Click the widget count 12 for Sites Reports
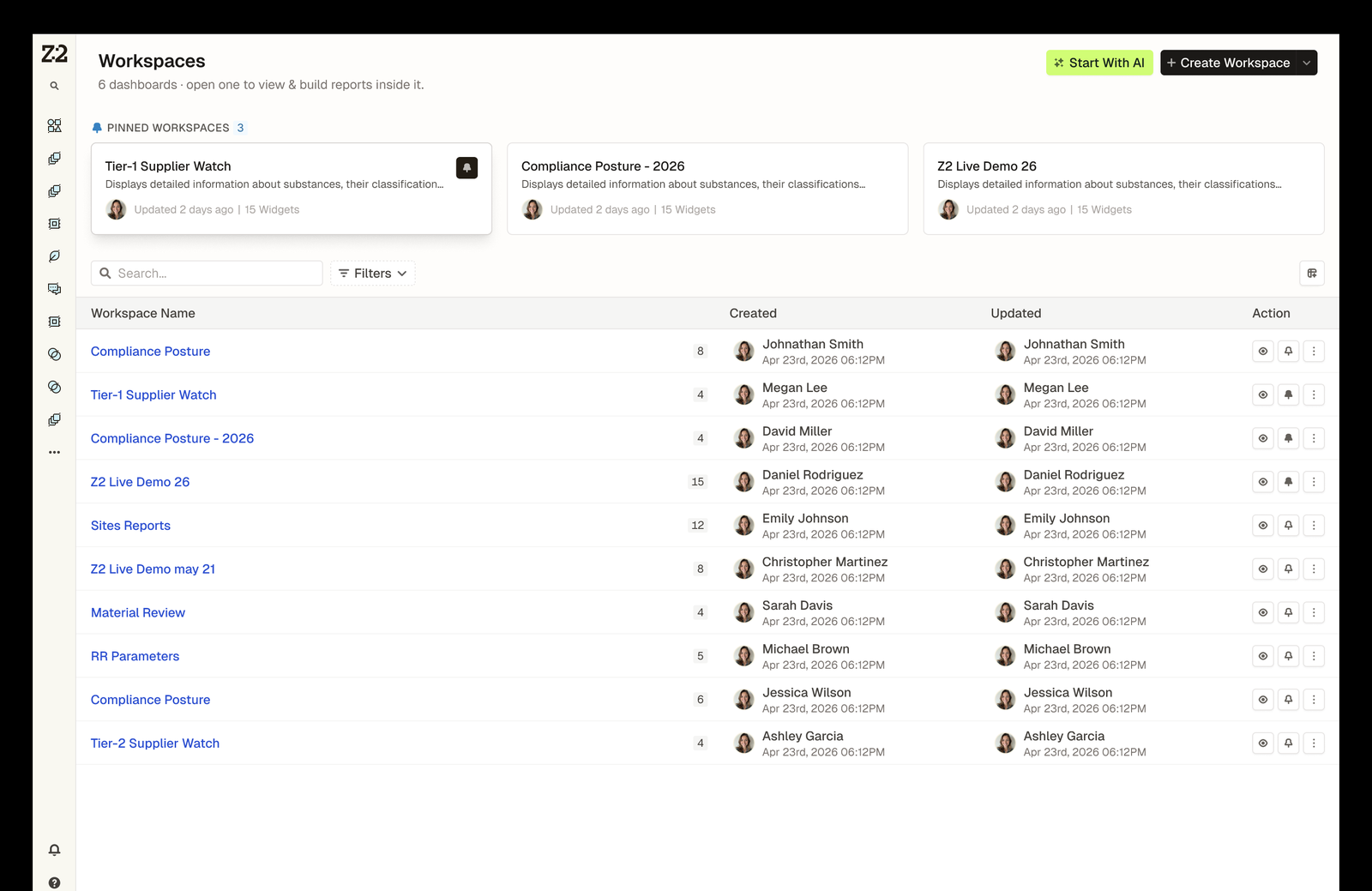 point(698,526)
